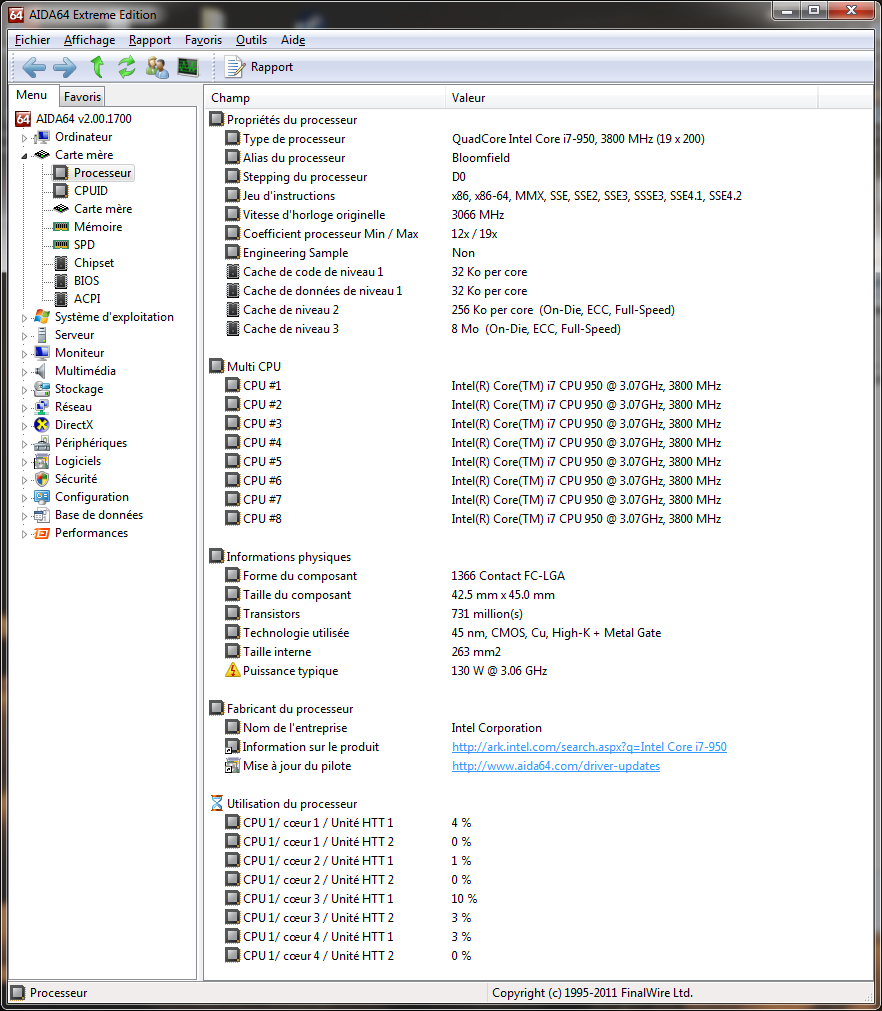882x1011 pixels.
Task: Click the Base de données icon
Action: pos(42,515)
